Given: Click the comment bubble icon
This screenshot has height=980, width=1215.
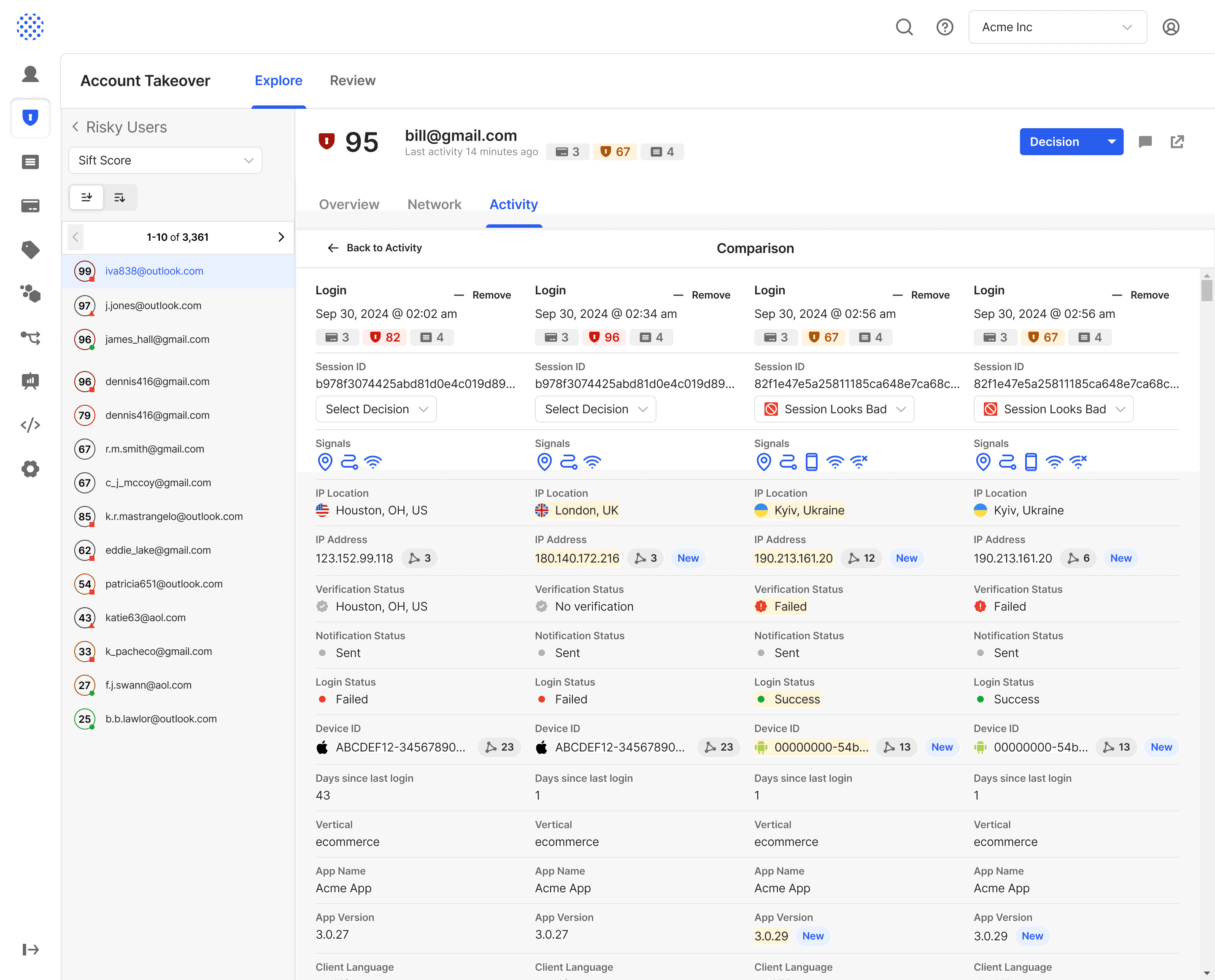Looking at the screenshot, I should coord(1145,142).
